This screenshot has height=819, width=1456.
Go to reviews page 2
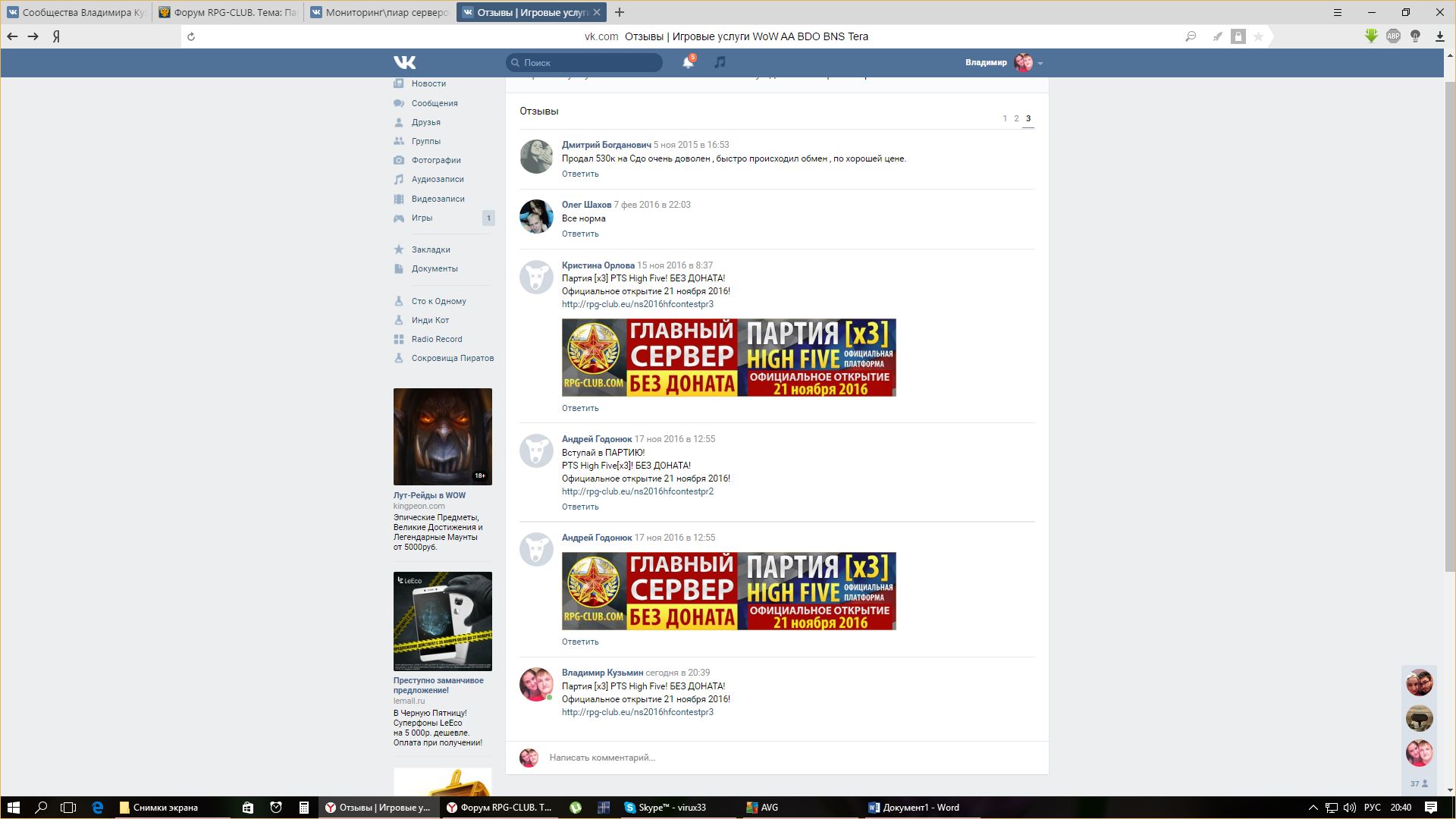point(1016,118)
